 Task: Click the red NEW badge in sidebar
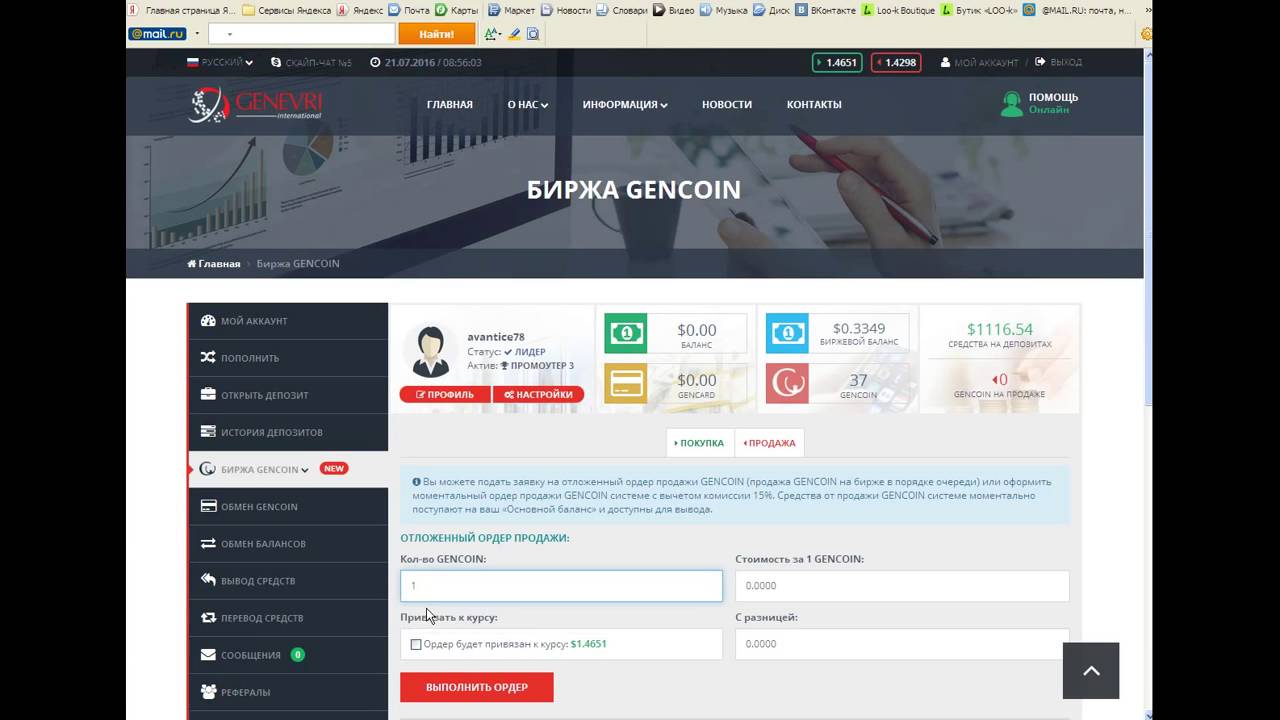tap(334, 468)
